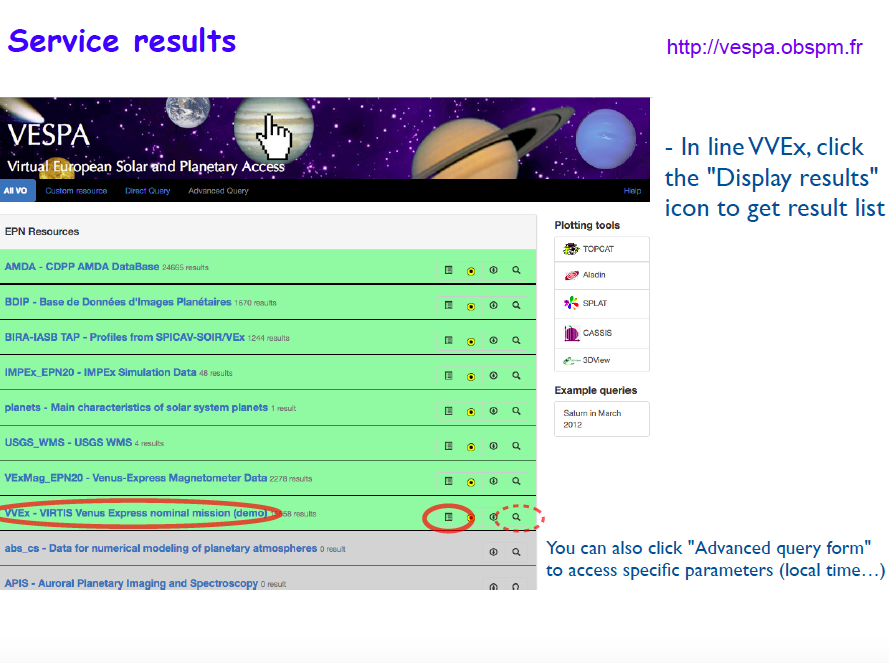Open resource info icon in USGS_WMS row
Screen dimensions: 889x663
[494, 446]
